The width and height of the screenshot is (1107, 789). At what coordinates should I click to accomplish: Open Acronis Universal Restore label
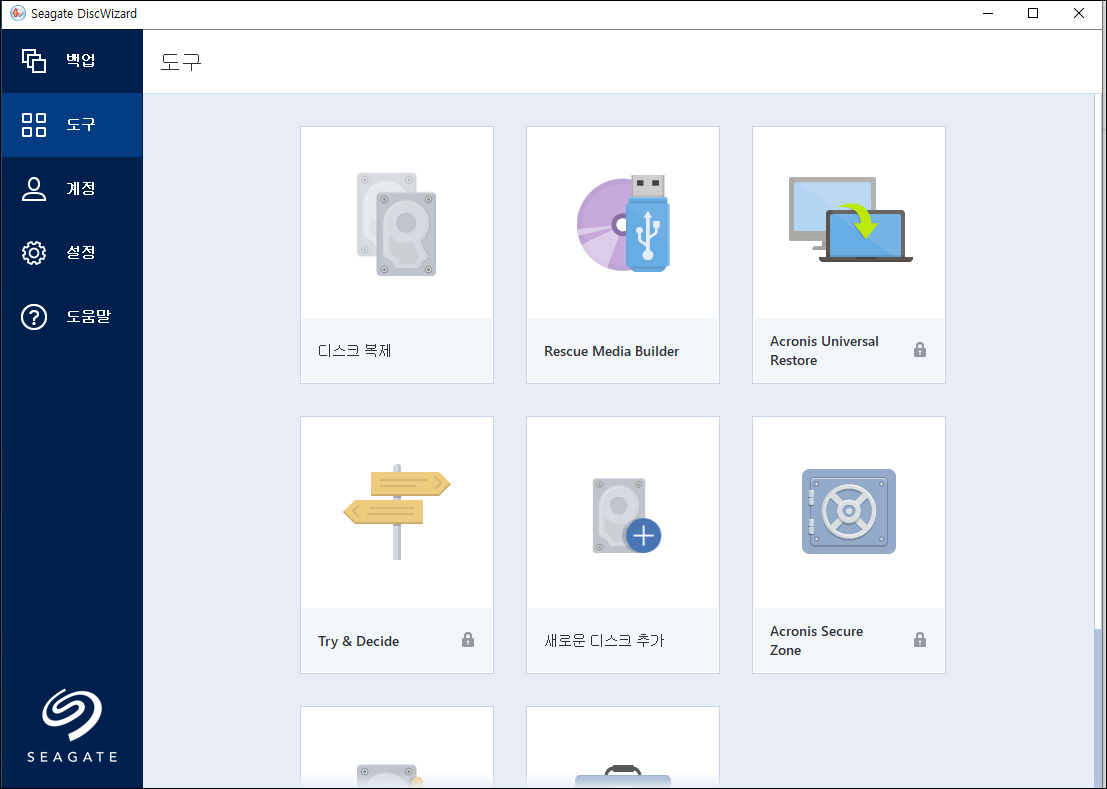(824, 351)
